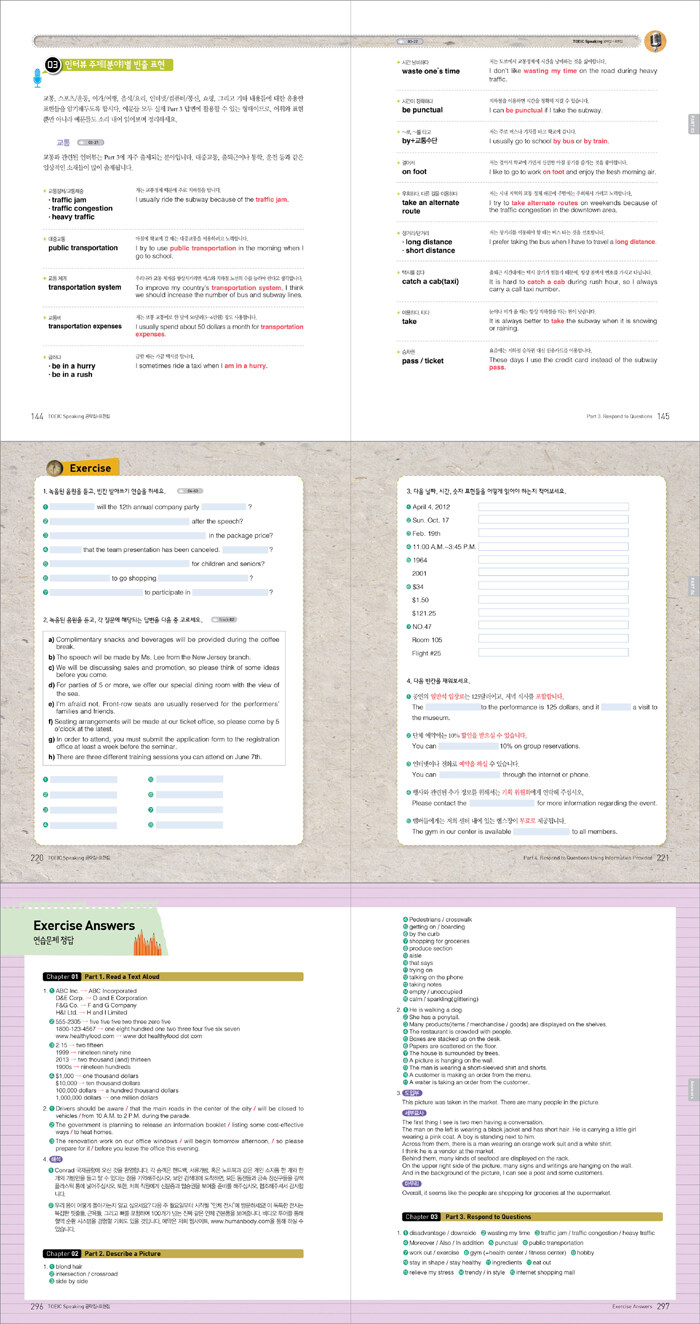Click sentence 'I usually spend about 50 dollars a month'
This screenshot has width=700, height=1324.
point(219,332)
